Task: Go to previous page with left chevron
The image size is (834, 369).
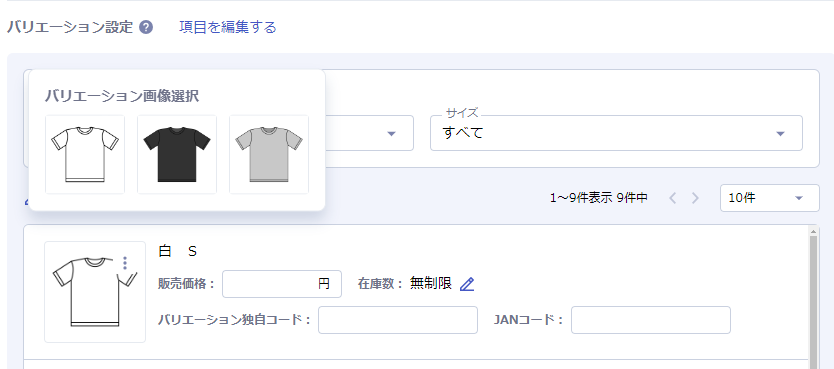Action: click(x=673, y=198)
